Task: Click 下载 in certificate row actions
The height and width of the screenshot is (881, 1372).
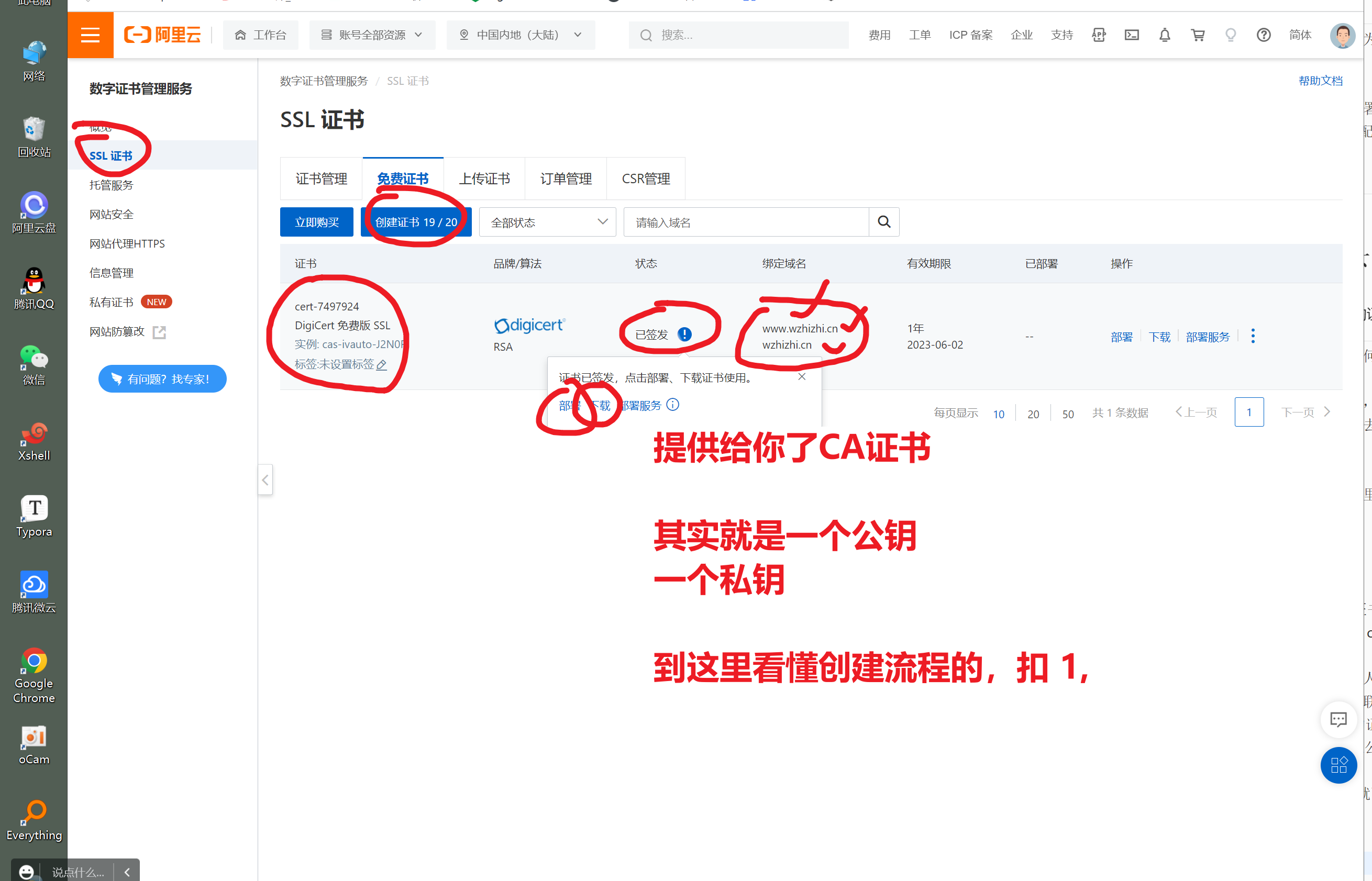Action: coord(1159,337)
